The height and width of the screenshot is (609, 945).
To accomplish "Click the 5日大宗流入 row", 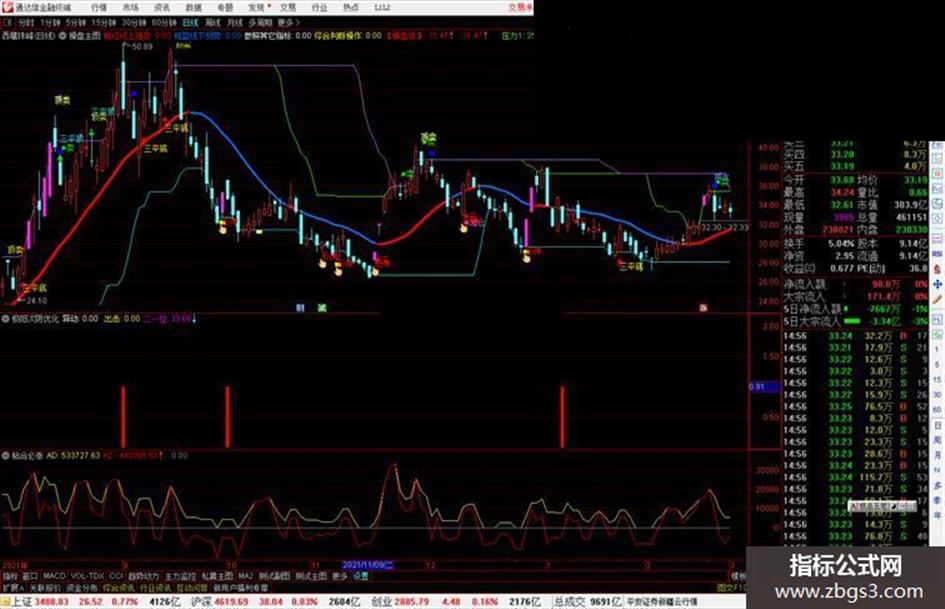I will tap(856, 321).
